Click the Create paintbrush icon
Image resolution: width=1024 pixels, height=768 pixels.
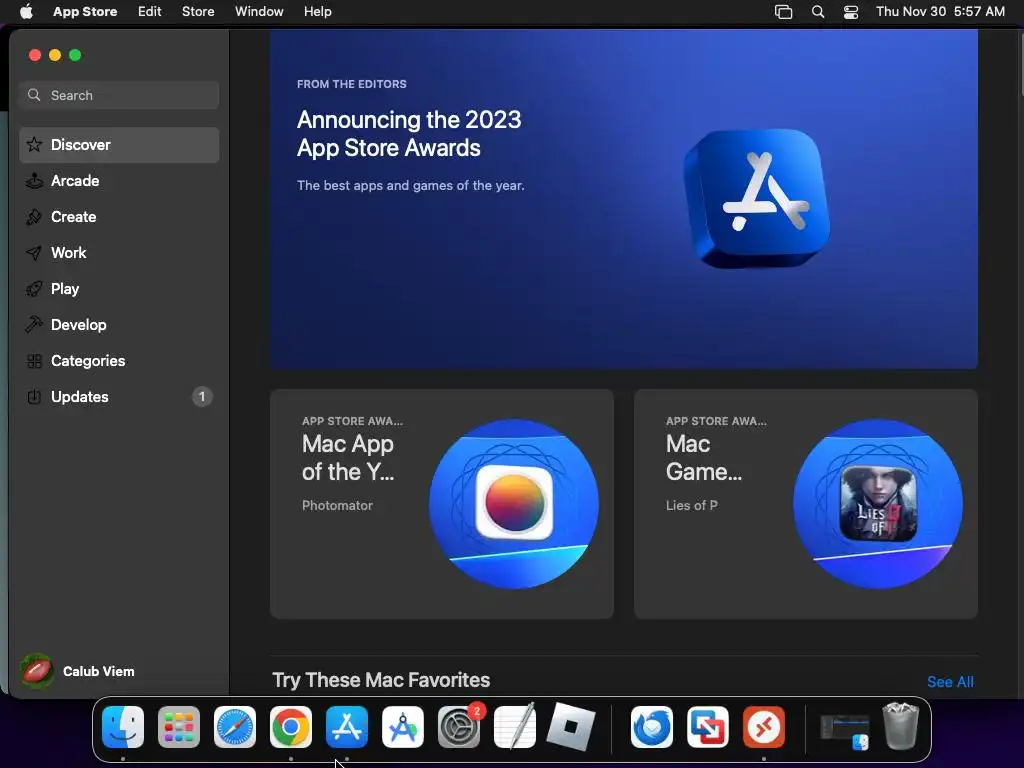coord(34,216)
